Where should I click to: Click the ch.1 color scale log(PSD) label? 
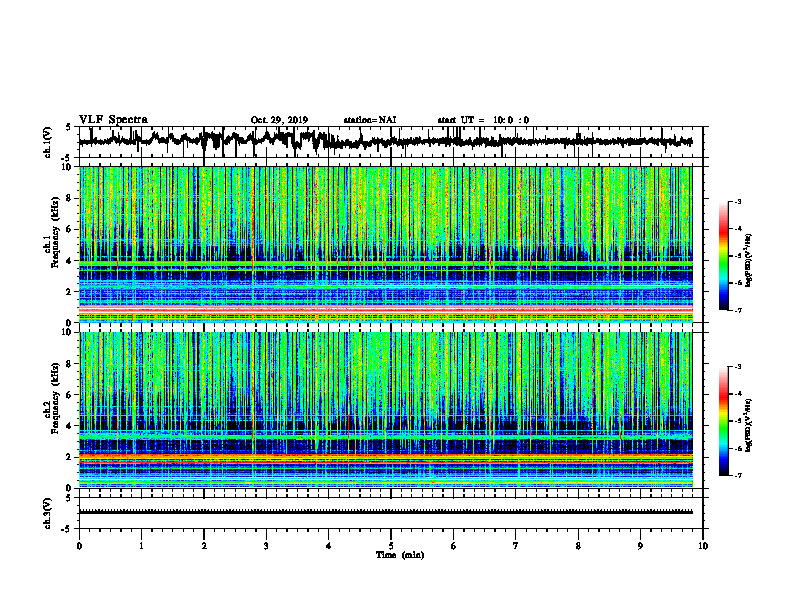pos(749,261)
